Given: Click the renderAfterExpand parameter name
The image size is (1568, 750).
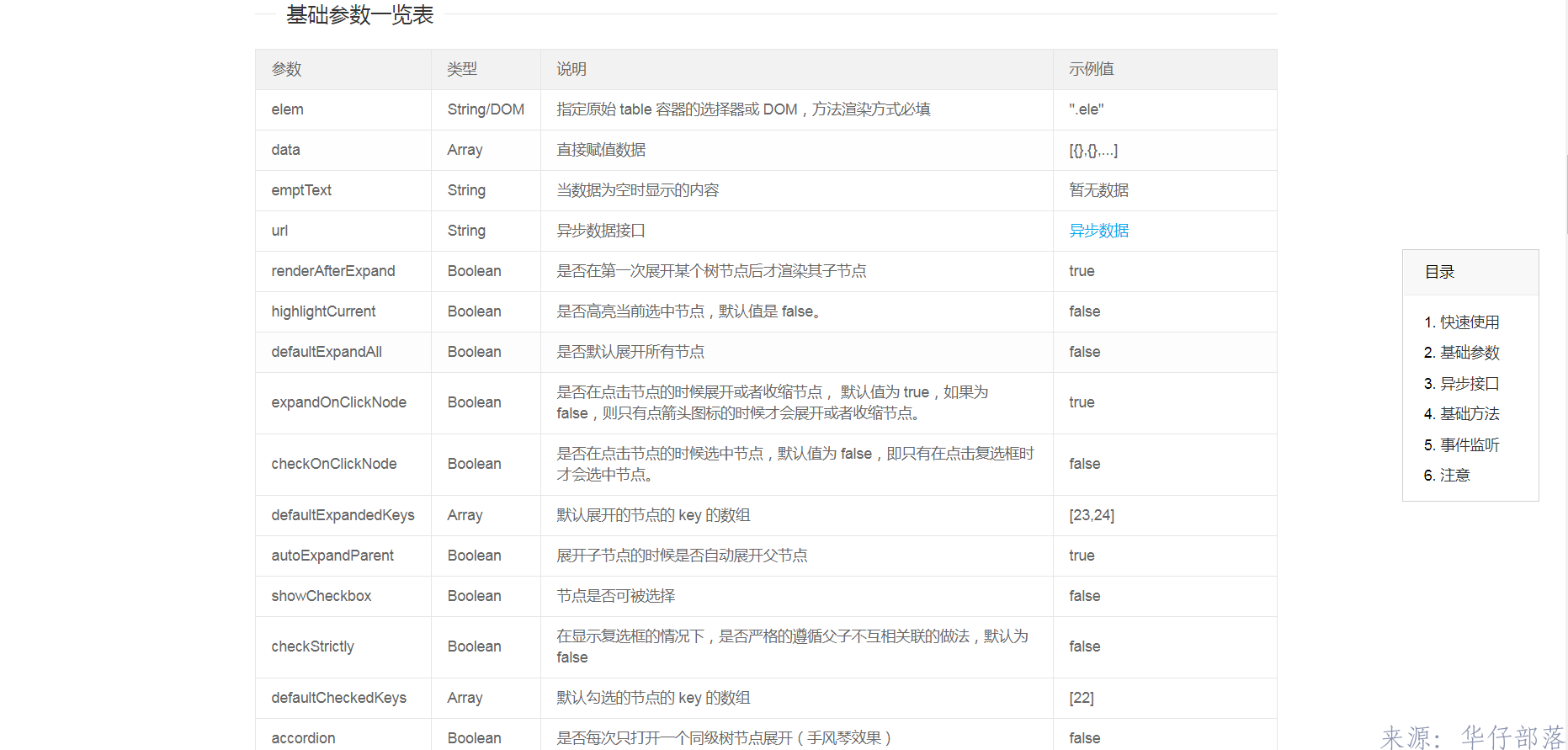Looking at the screenshot, I should (x=332, y=271).
